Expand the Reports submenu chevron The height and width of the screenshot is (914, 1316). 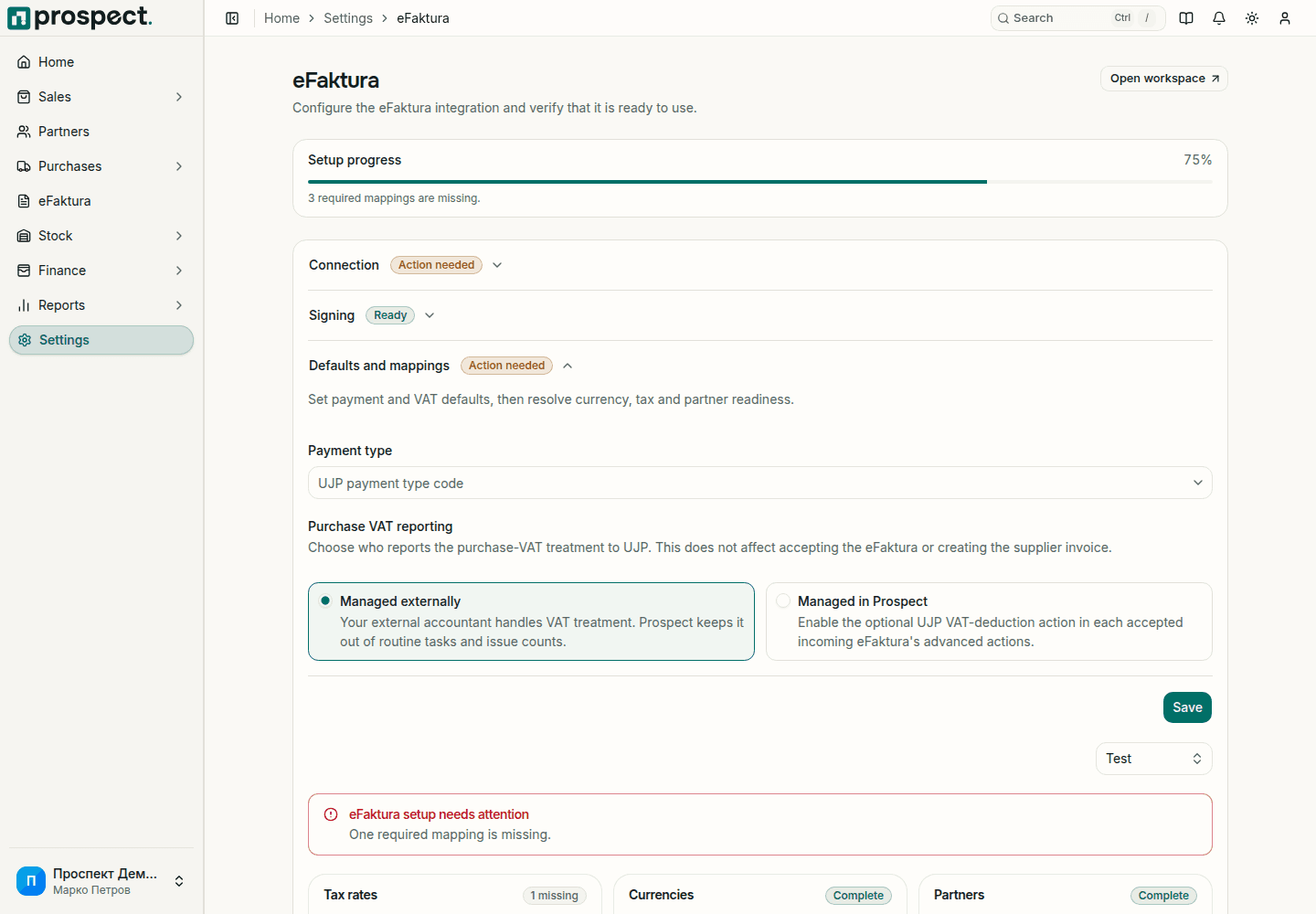pos(179,305)
